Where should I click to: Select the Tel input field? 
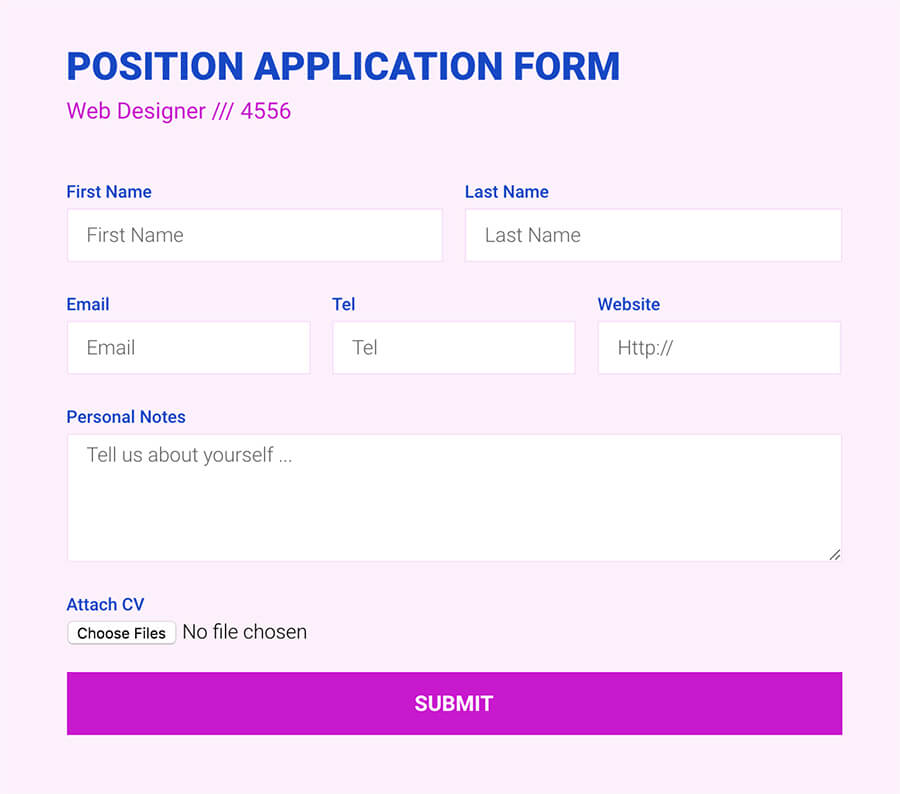coord(453,348)
